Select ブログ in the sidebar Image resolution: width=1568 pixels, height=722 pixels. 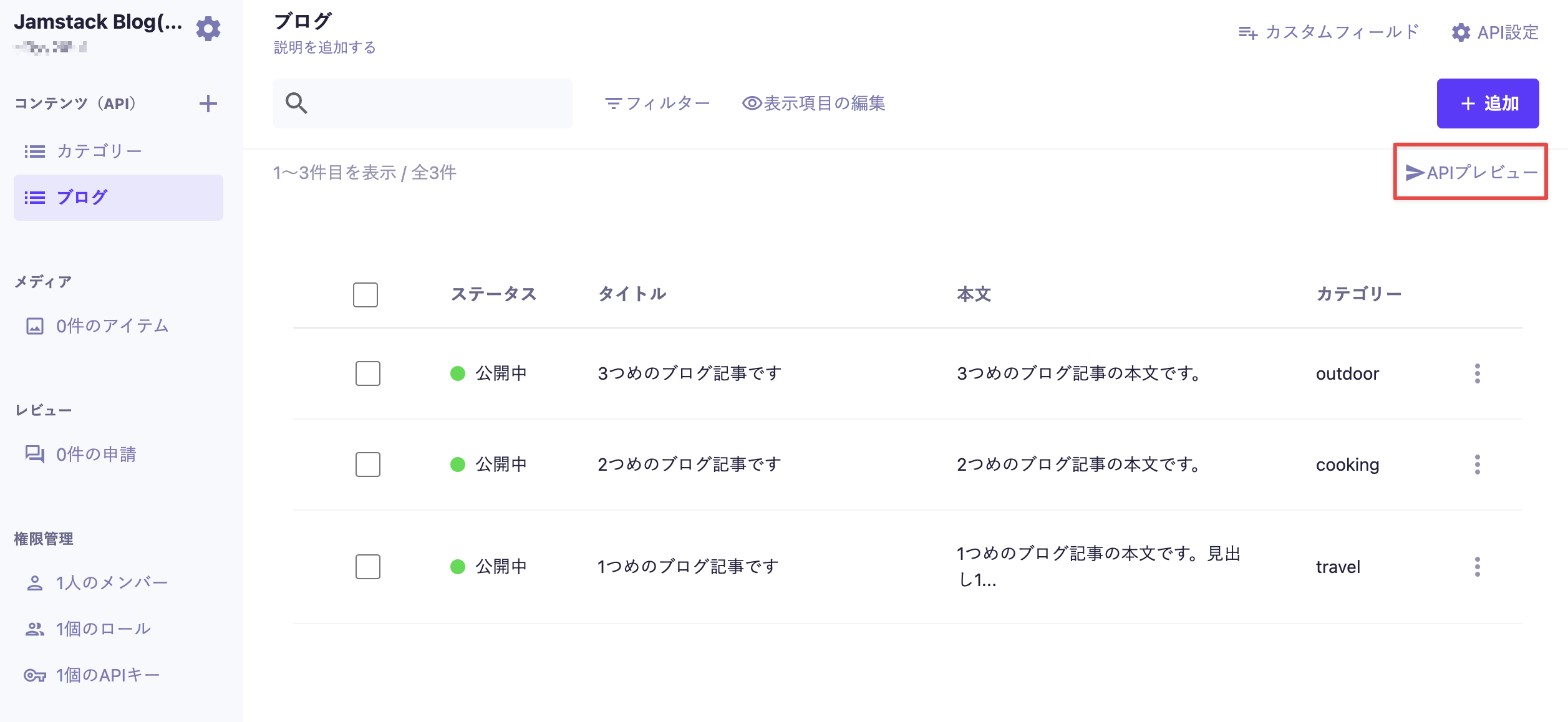coord(82,198)
